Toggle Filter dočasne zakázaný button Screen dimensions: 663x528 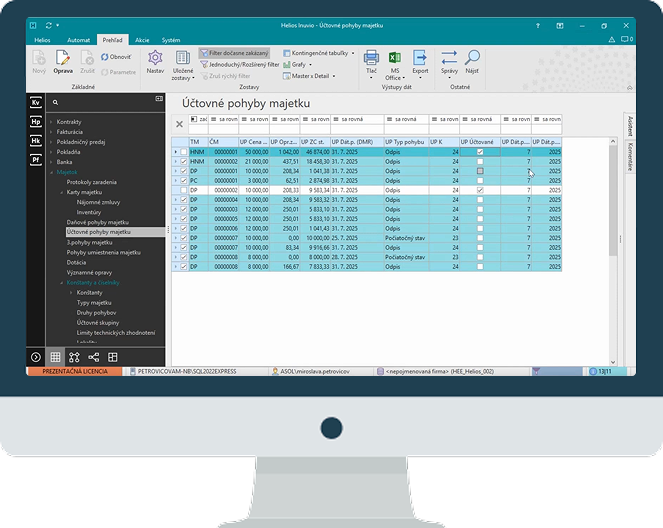233,52
